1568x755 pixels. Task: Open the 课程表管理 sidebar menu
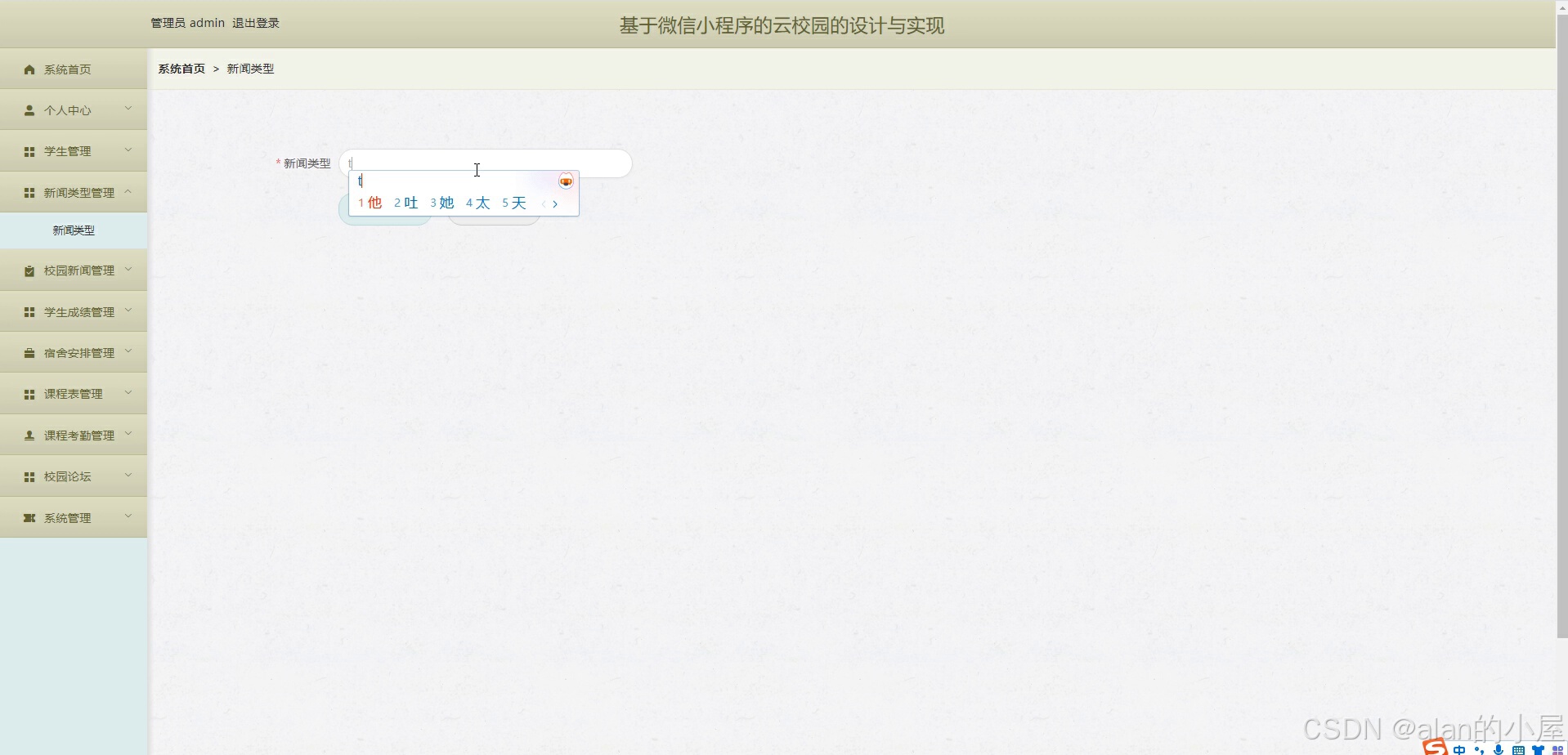click(74, 394)
